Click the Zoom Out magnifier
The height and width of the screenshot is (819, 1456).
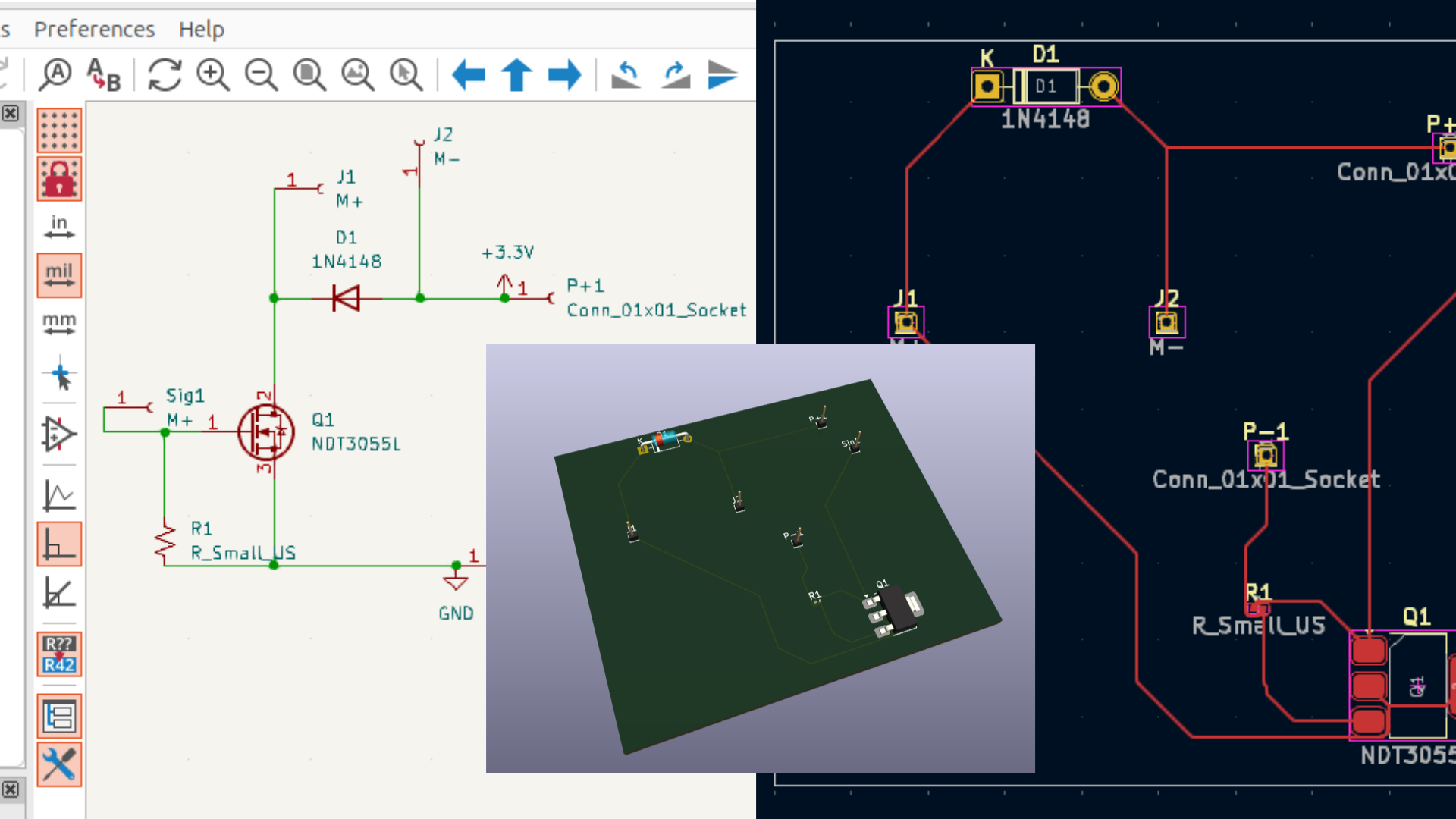262,74
